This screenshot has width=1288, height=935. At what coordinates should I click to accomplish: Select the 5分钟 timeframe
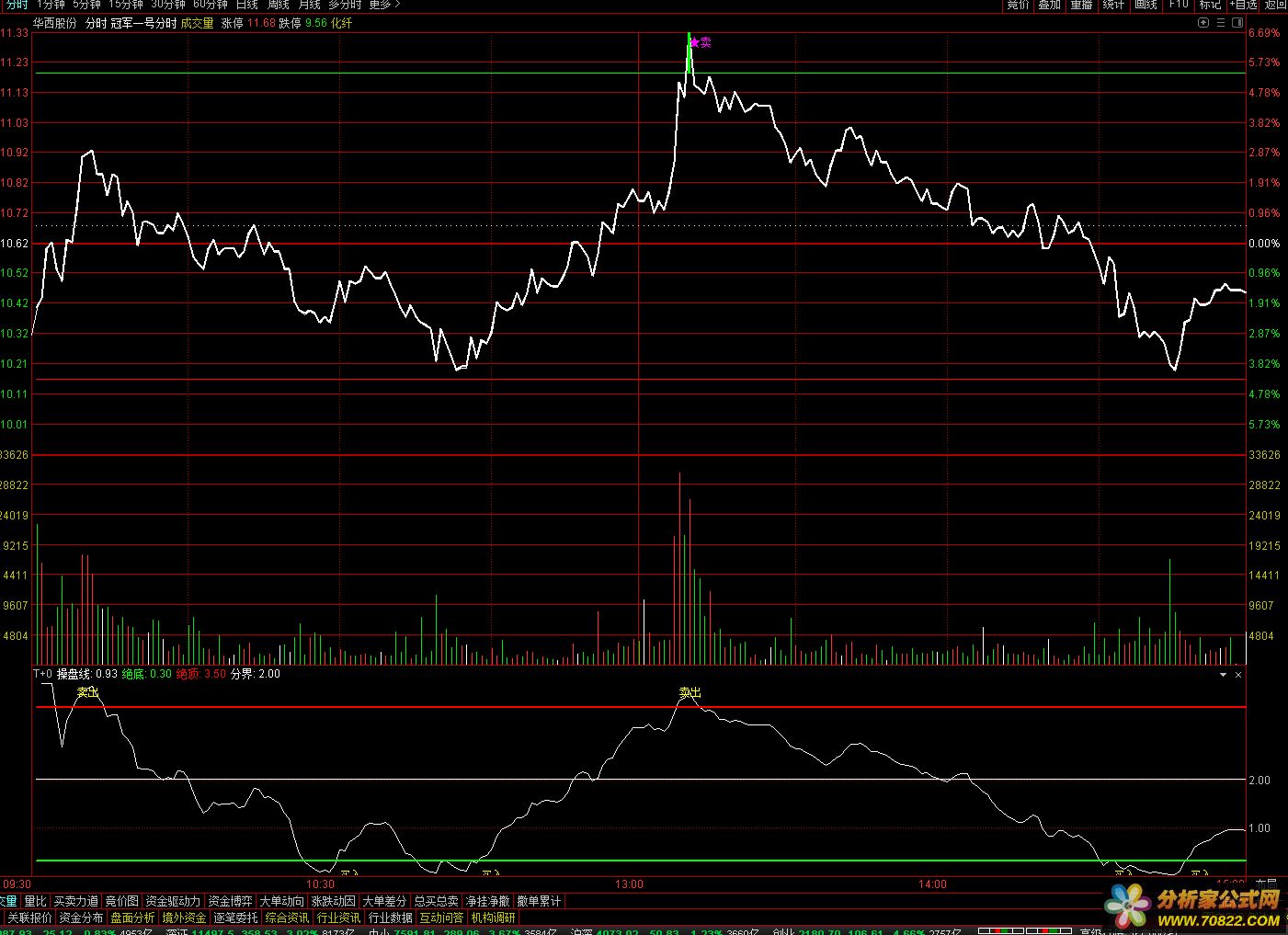coord(86,5)
